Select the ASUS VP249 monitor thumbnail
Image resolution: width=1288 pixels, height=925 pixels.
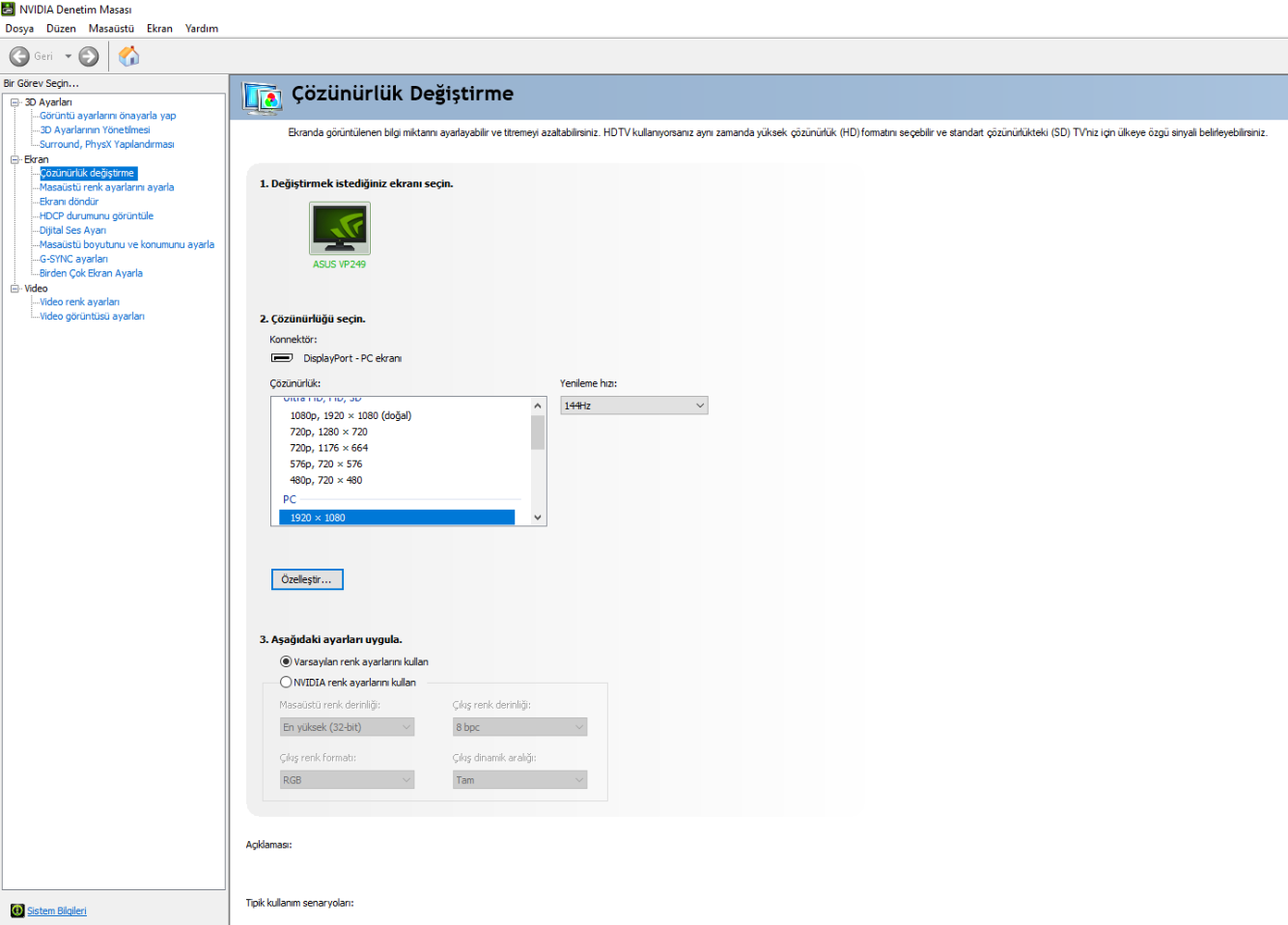339,229
